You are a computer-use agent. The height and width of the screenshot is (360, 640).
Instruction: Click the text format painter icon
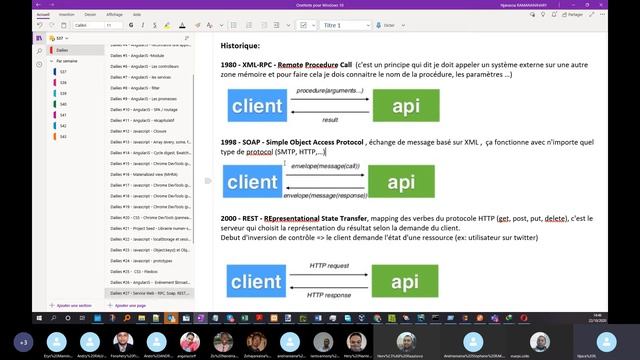(x=209, y=25)
